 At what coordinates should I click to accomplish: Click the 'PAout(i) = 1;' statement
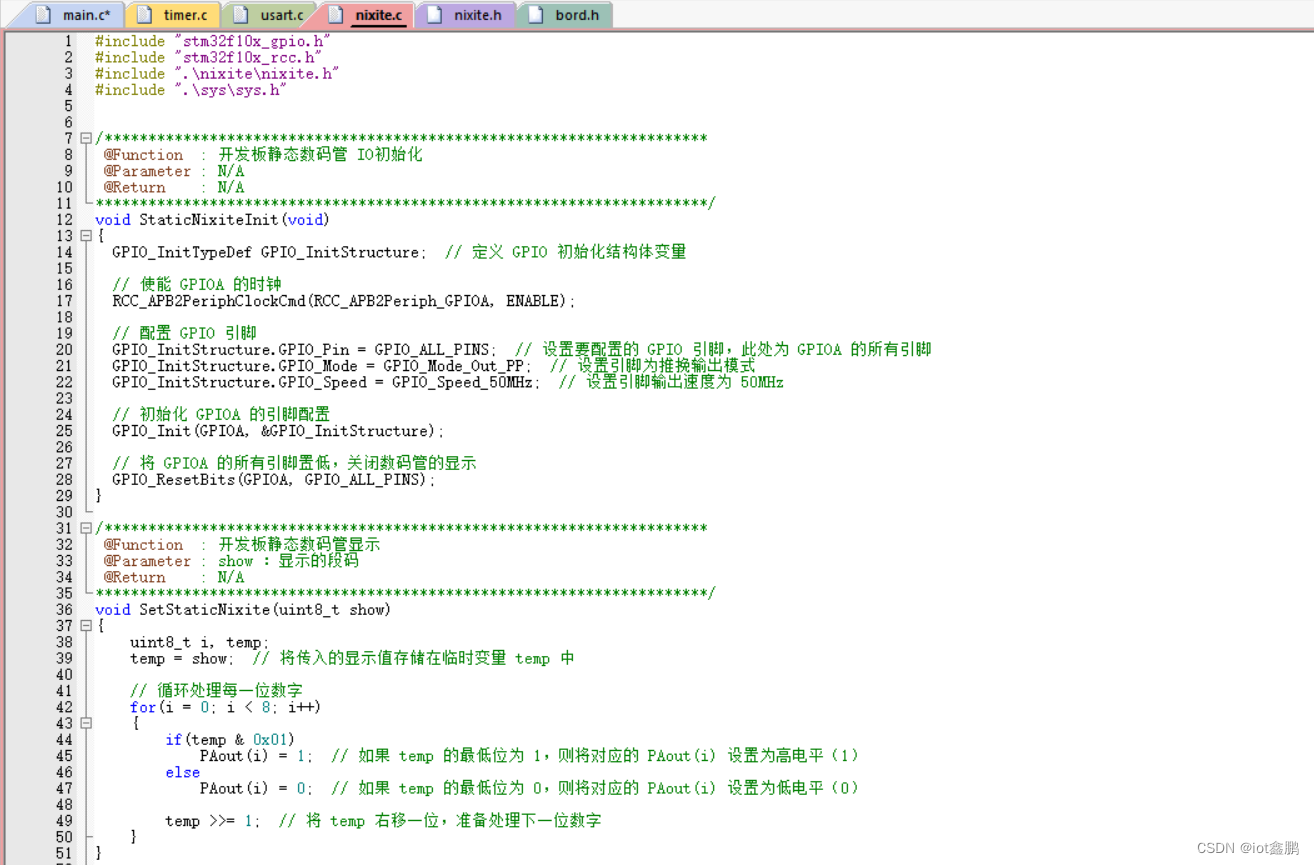[256, 756]
